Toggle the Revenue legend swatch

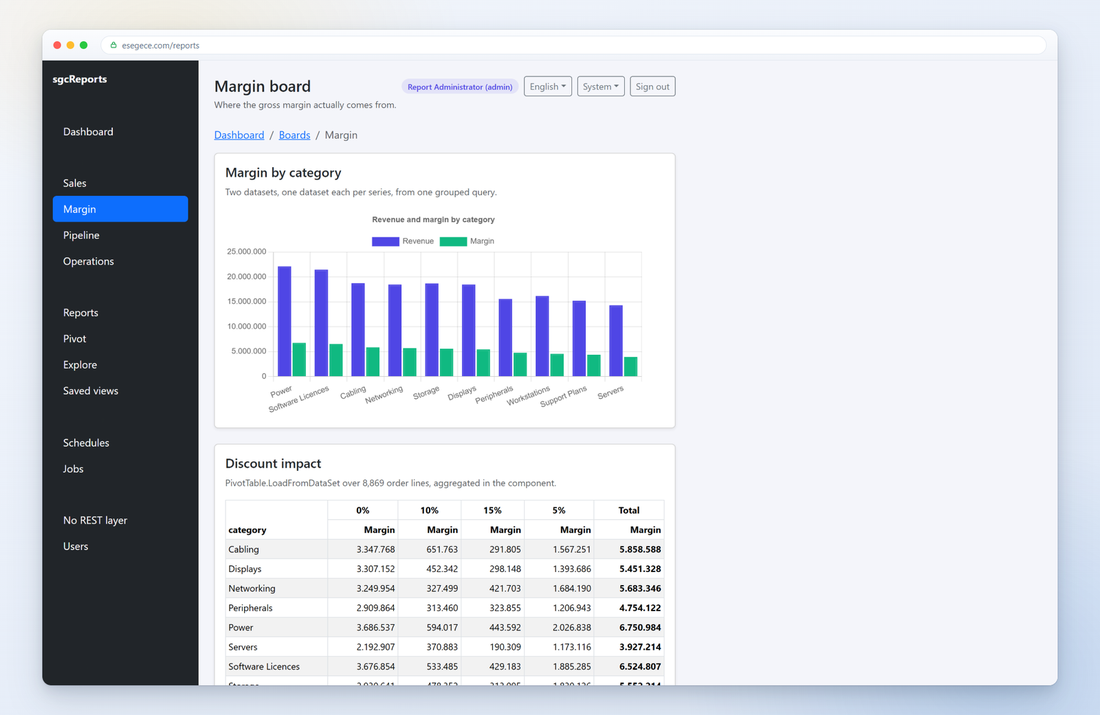(x=385, y=241)
